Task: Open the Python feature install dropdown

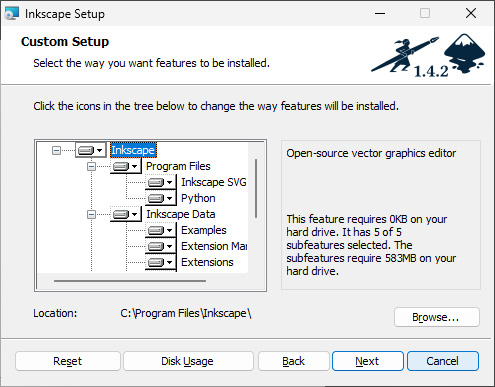Action: coord(161,198)
